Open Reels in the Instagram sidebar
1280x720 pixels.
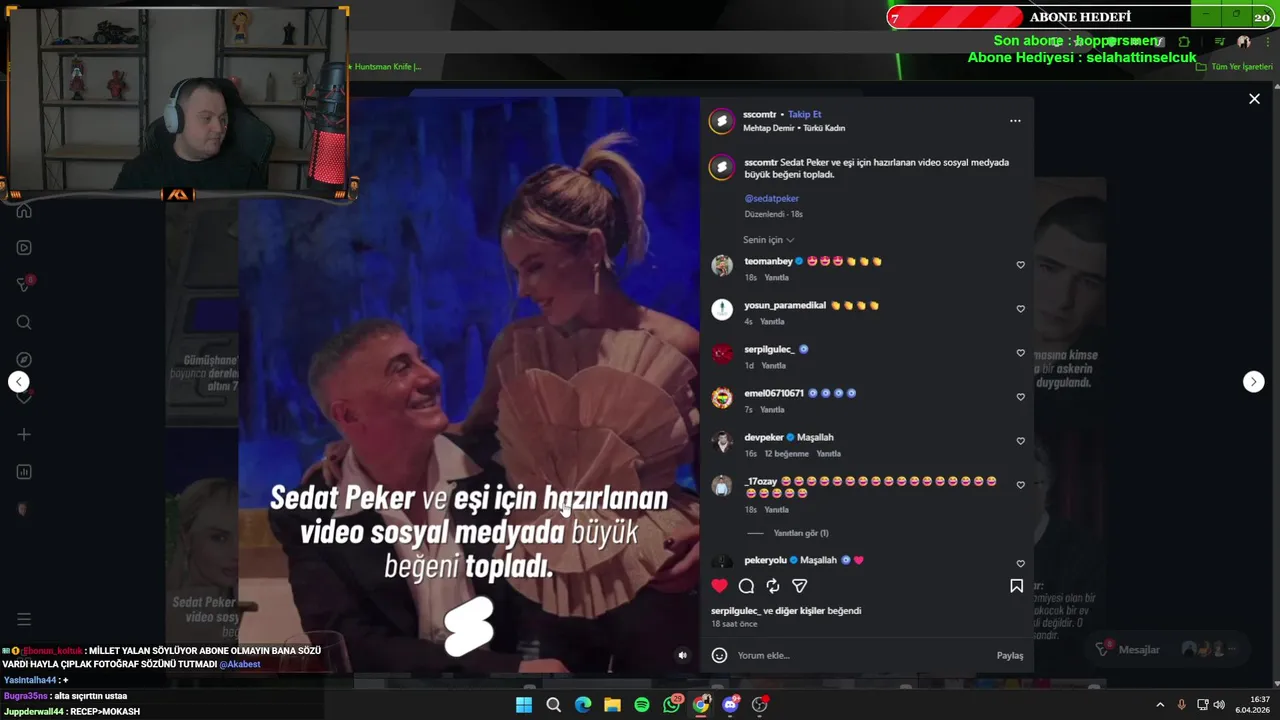pos(24,247)
